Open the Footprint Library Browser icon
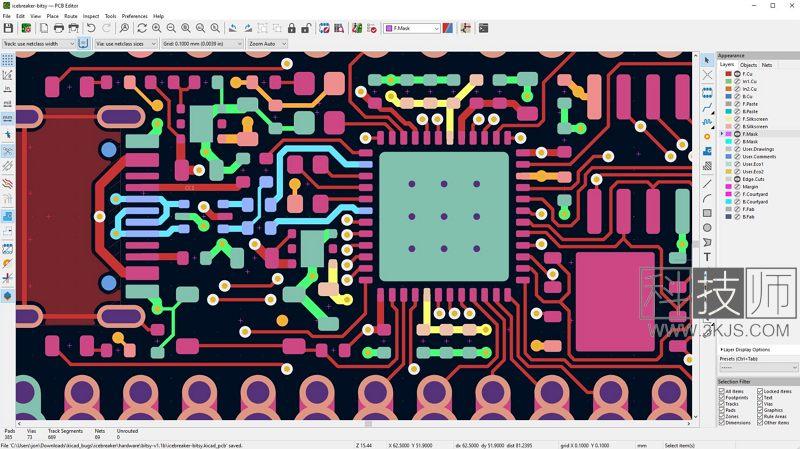800x449 pixels. coord(339,29)
